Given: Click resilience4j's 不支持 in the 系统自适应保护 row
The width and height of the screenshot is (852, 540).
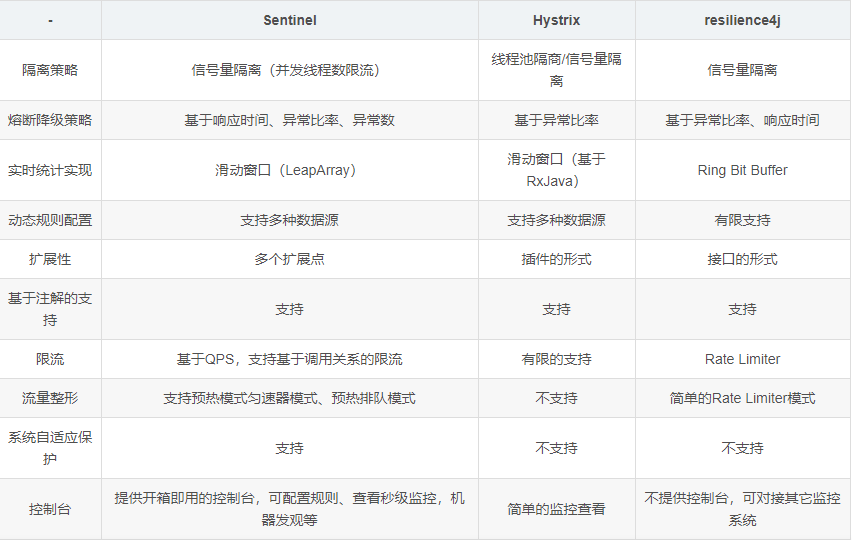Looking at the screenshot, I should (x=742, y=448).
